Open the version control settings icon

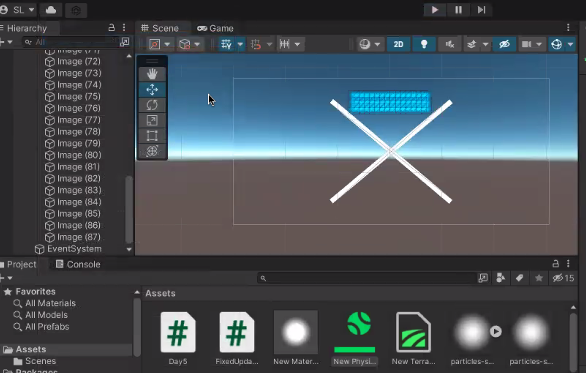(76, 10)
